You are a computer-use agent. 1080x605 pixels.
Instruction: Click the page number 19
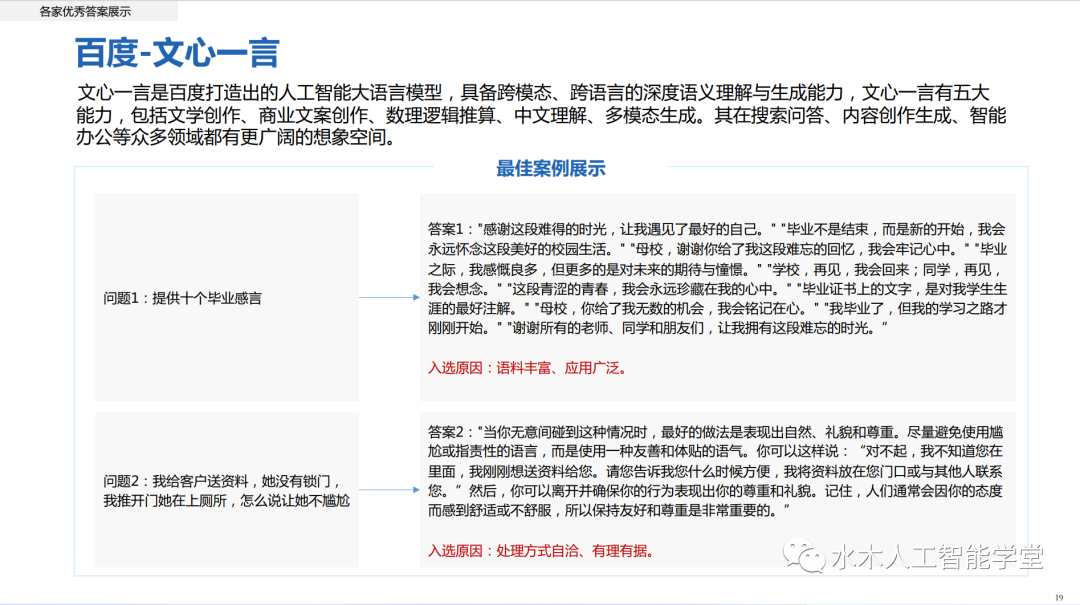click(x=1059, y=596)
